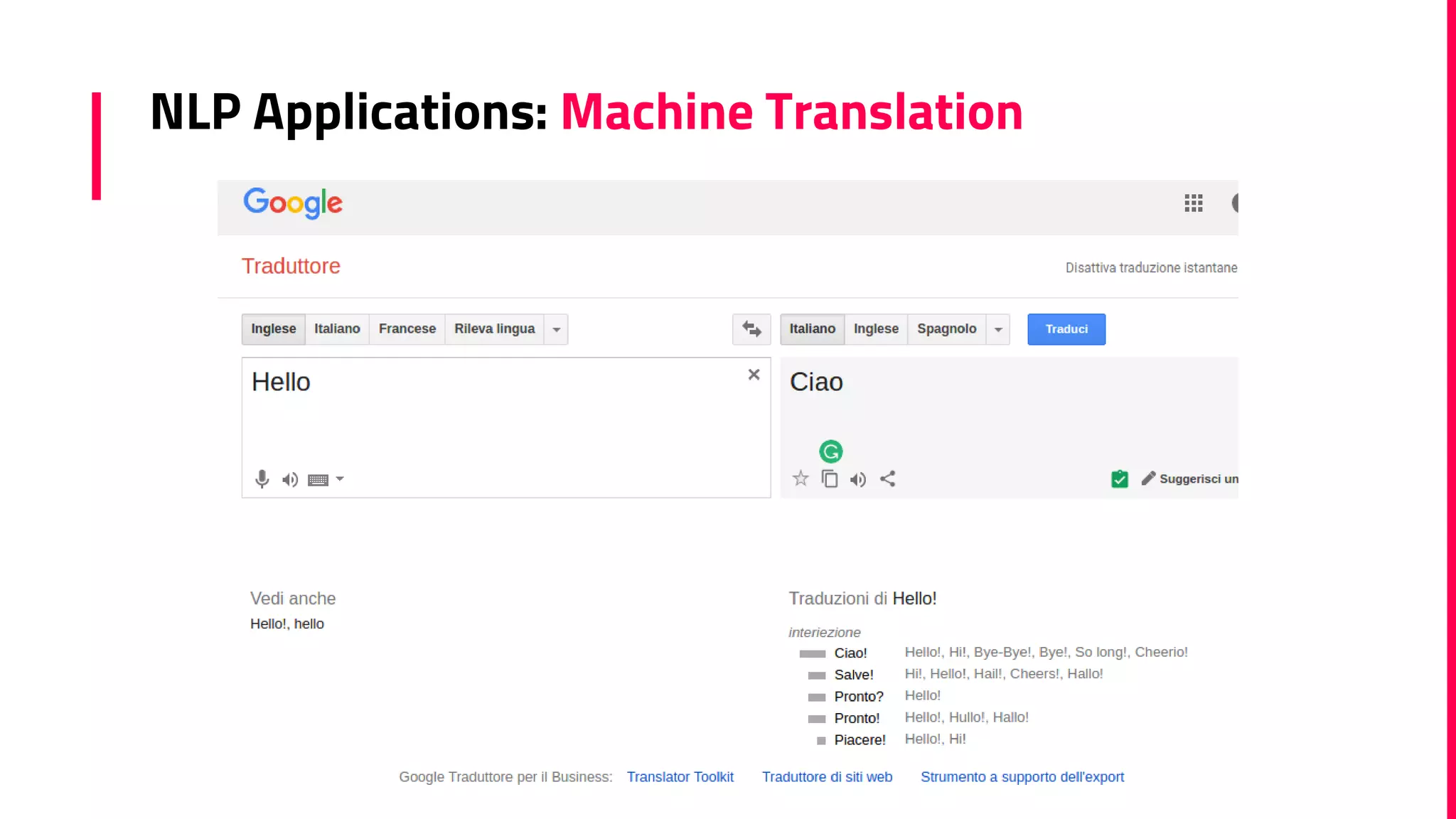Screen dimensions: 1456x819
Task: Open the virtual keyboard icon
Action: (318, 480)
